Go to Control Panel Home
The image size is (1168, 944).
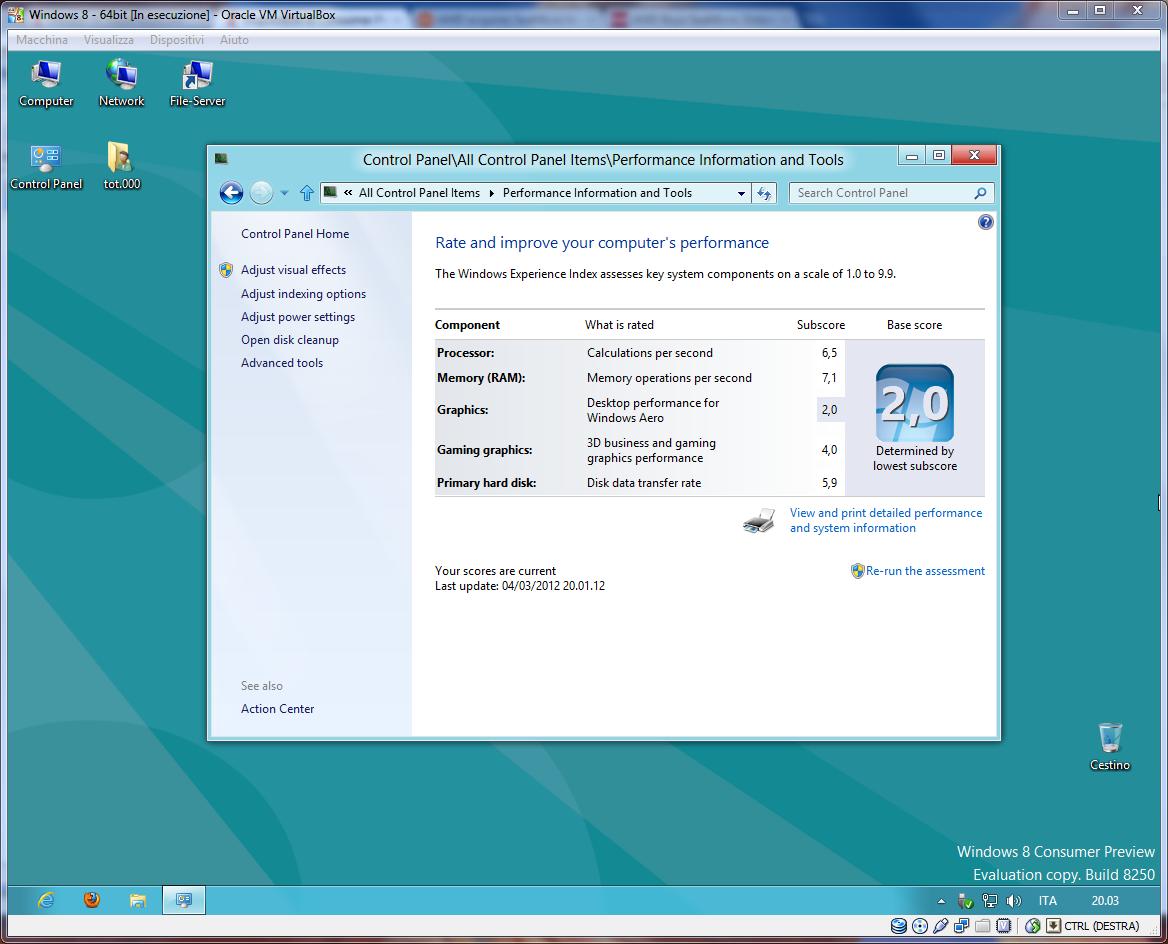coord(295,234)
